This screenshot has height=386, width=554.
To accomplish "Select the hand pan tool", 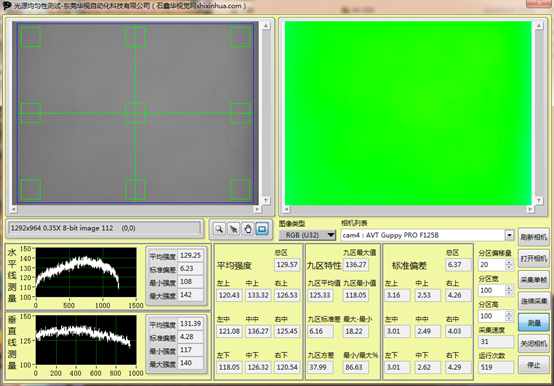I will pyautogui.click(x=248, y=229).
